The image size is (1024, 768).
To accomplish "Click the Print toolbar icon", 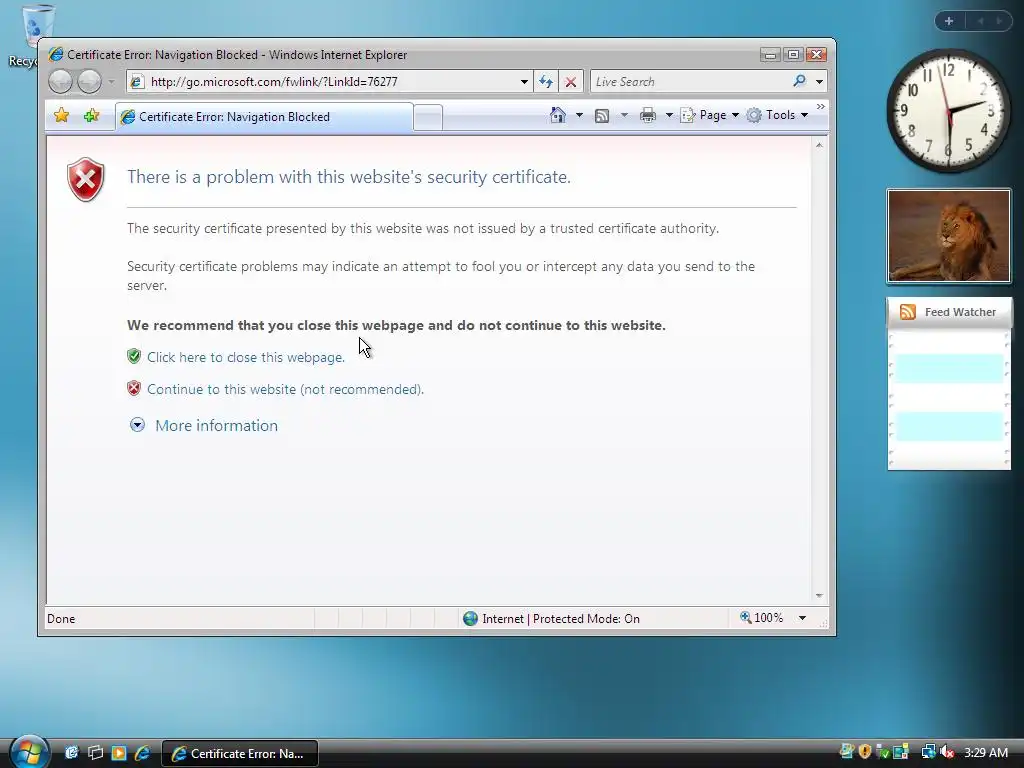I will [648, 116].
